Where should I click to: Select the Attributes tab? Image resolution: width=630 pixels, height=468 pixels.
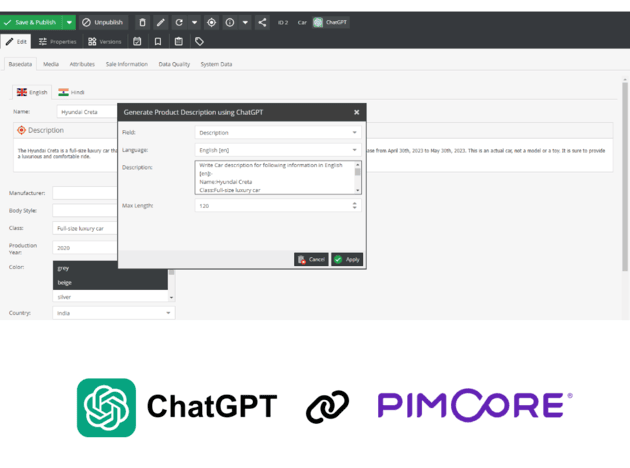point(82,64)
